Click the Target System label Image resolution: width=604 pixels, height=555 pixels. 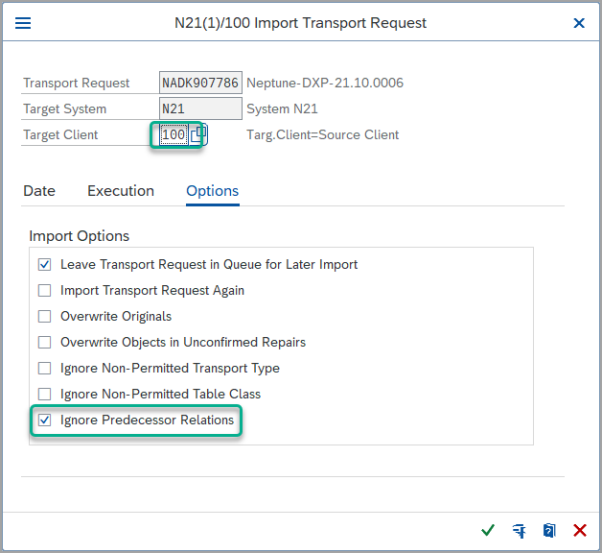[65, 109]
